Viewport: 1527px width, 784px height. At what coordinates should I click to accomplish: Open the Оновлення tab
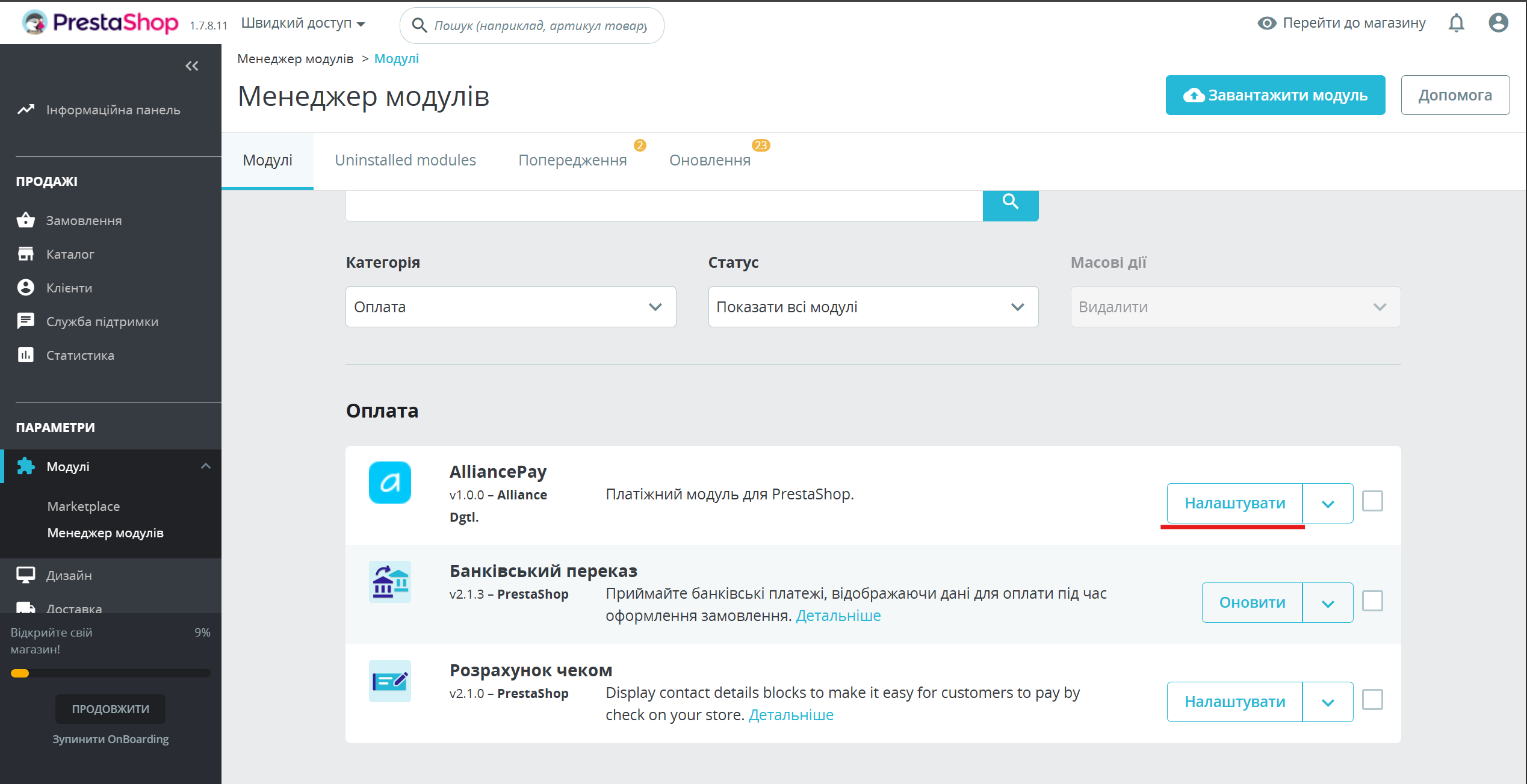click(x=710, y=160)
